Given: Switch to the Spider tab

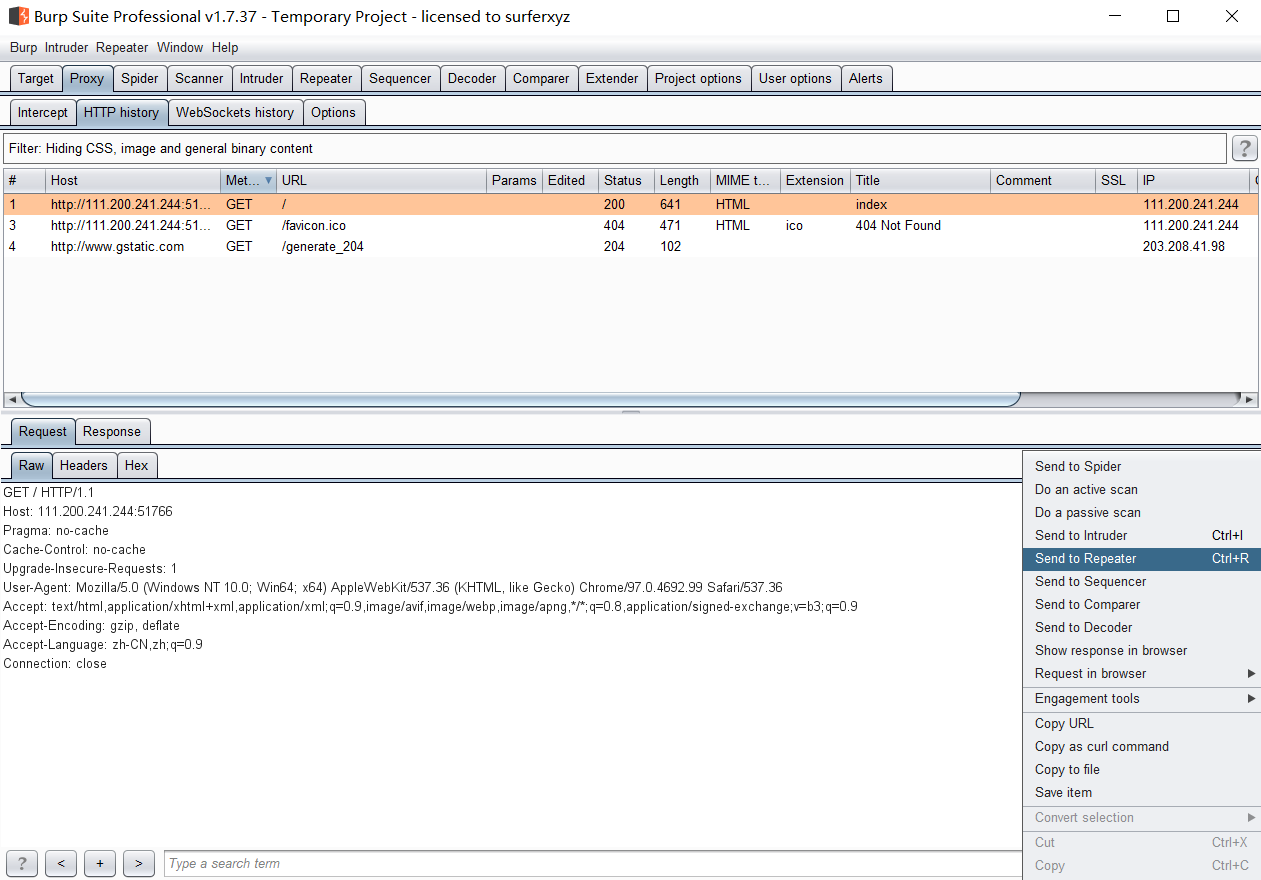Looking at the screenshot, I should tap(140, 79).
